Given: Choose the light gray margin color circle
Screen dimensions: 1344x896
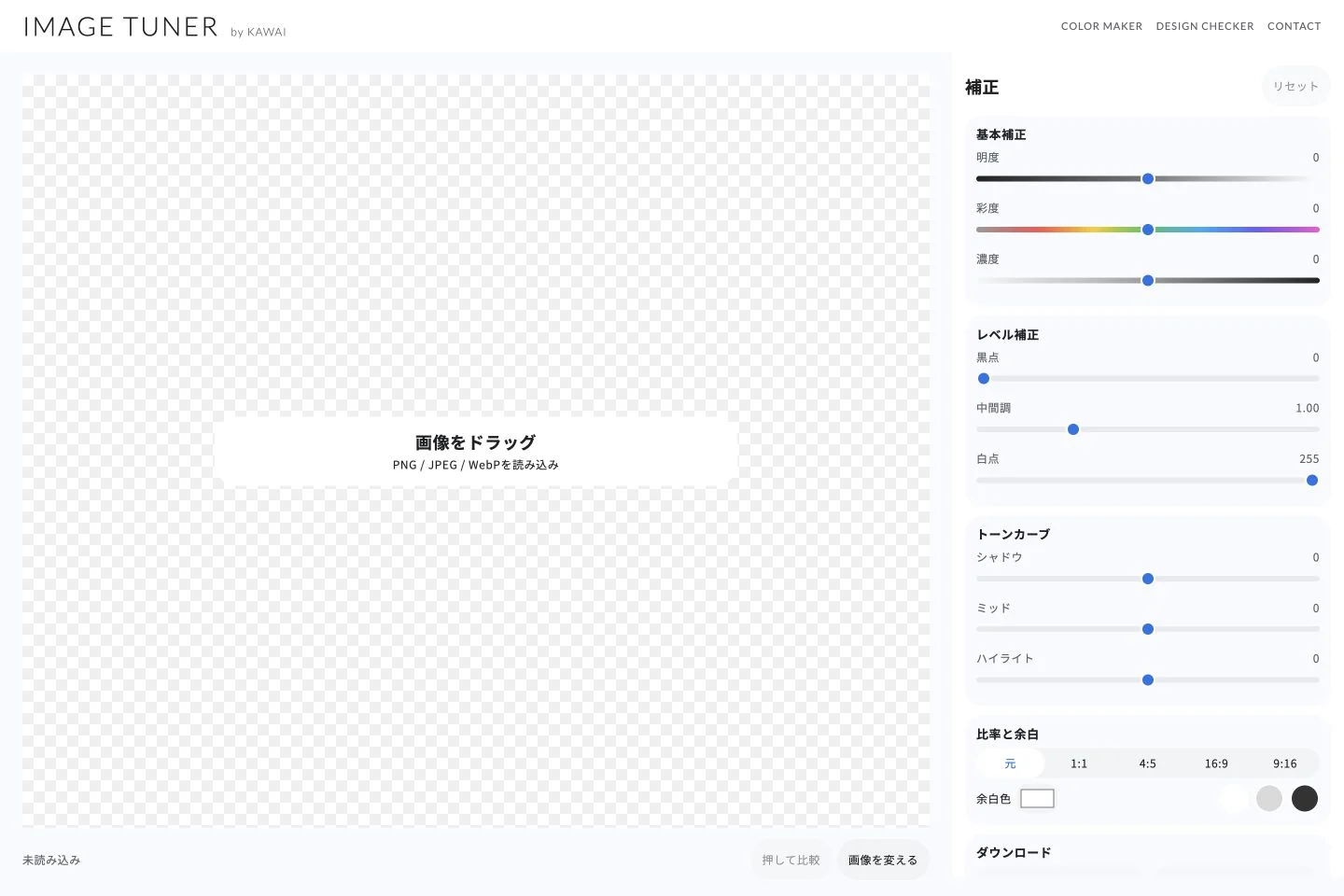Looking at the screenshot, I should [1269, 799].
